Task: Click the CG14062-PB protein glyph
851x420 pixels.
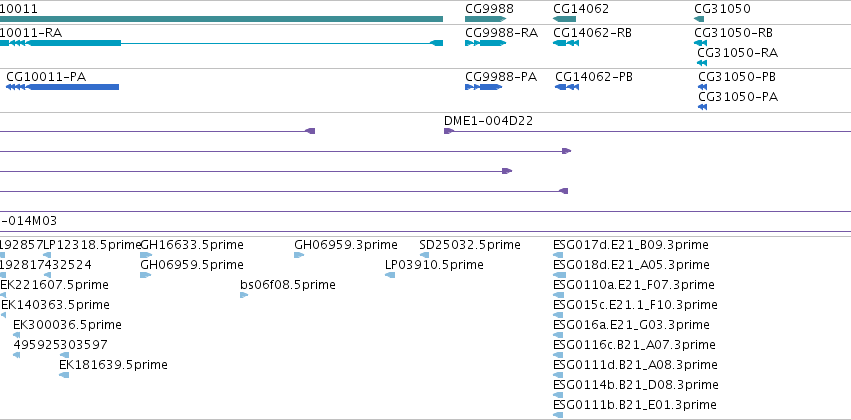Action: tap(567, 87)
